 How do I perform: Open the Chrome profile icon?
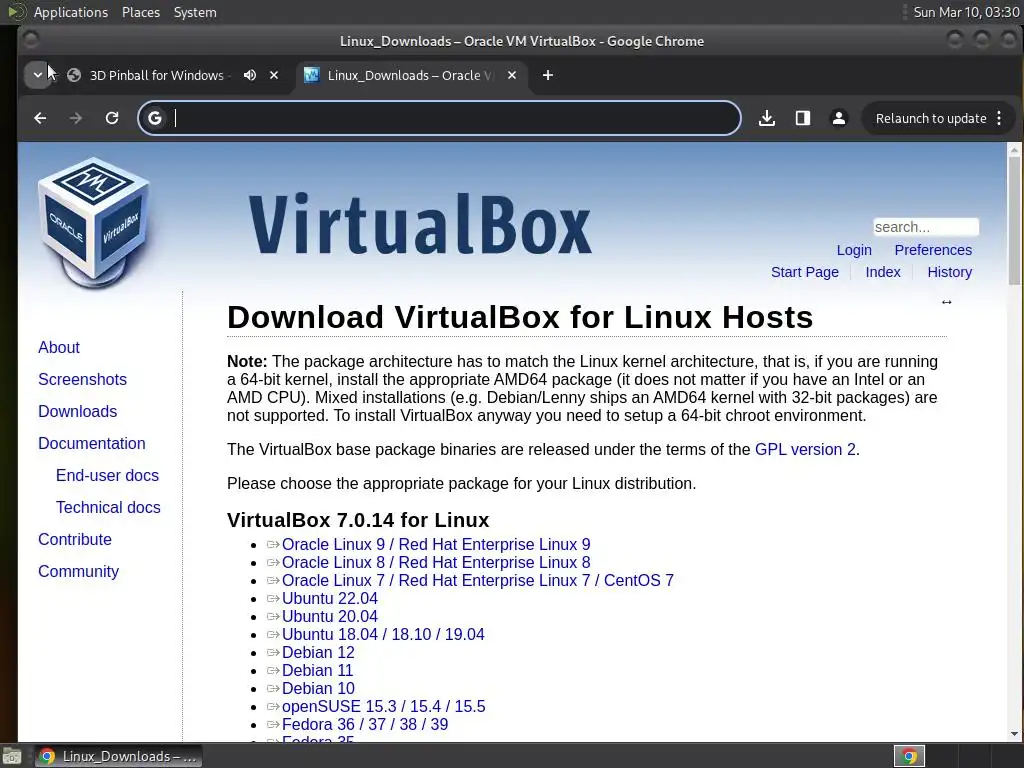click(839, 118)
